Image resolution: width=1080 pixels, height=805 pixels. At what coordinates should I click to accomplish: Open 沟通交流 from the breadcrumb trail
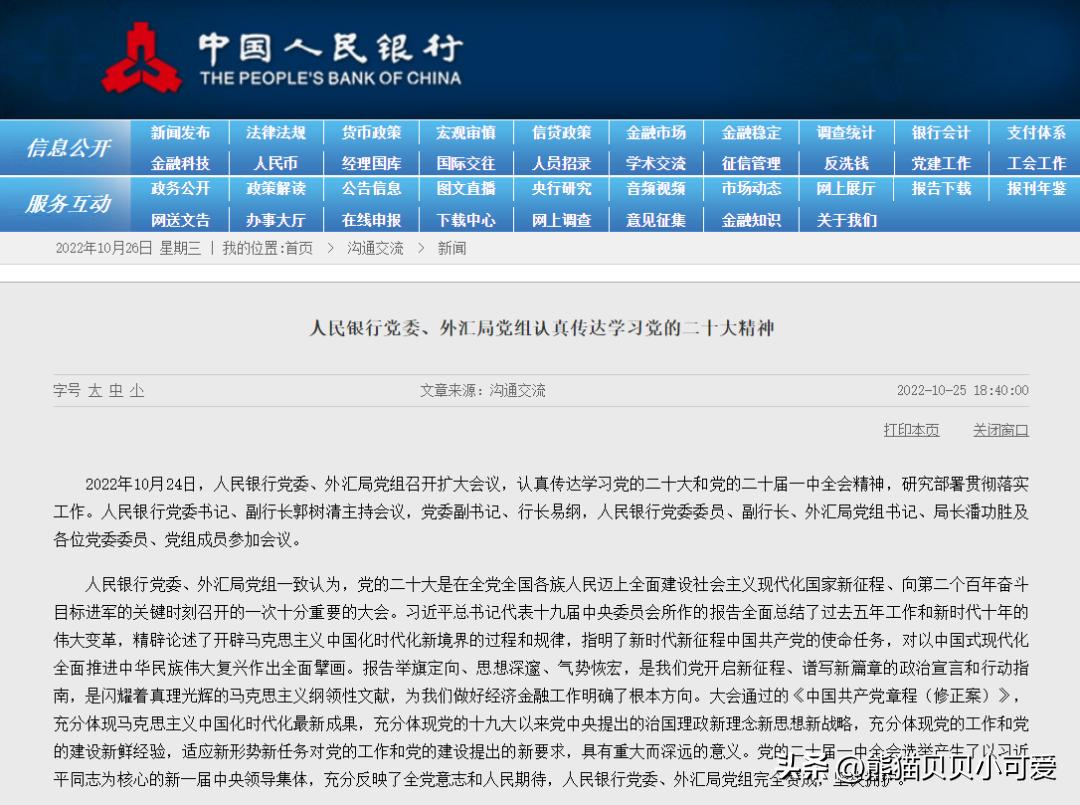[x=374, y=249]
